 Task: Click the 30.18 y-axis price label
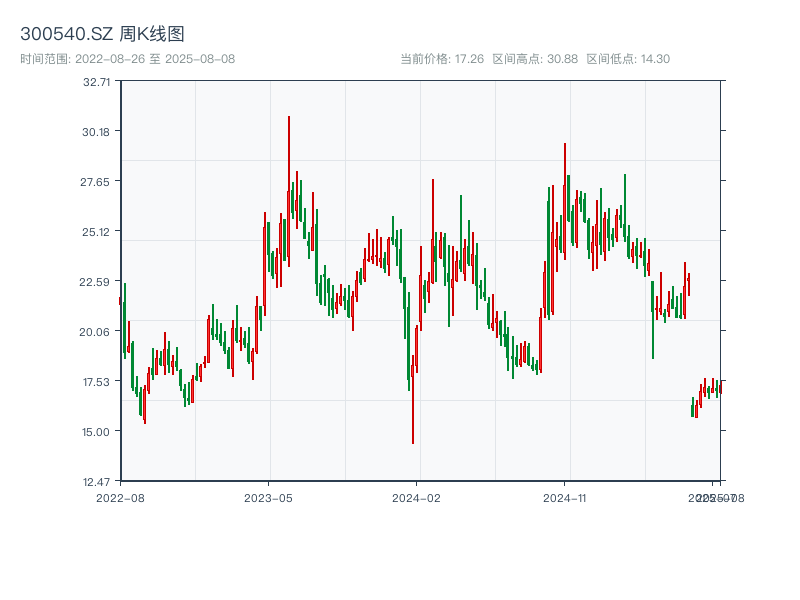(96, 132)
